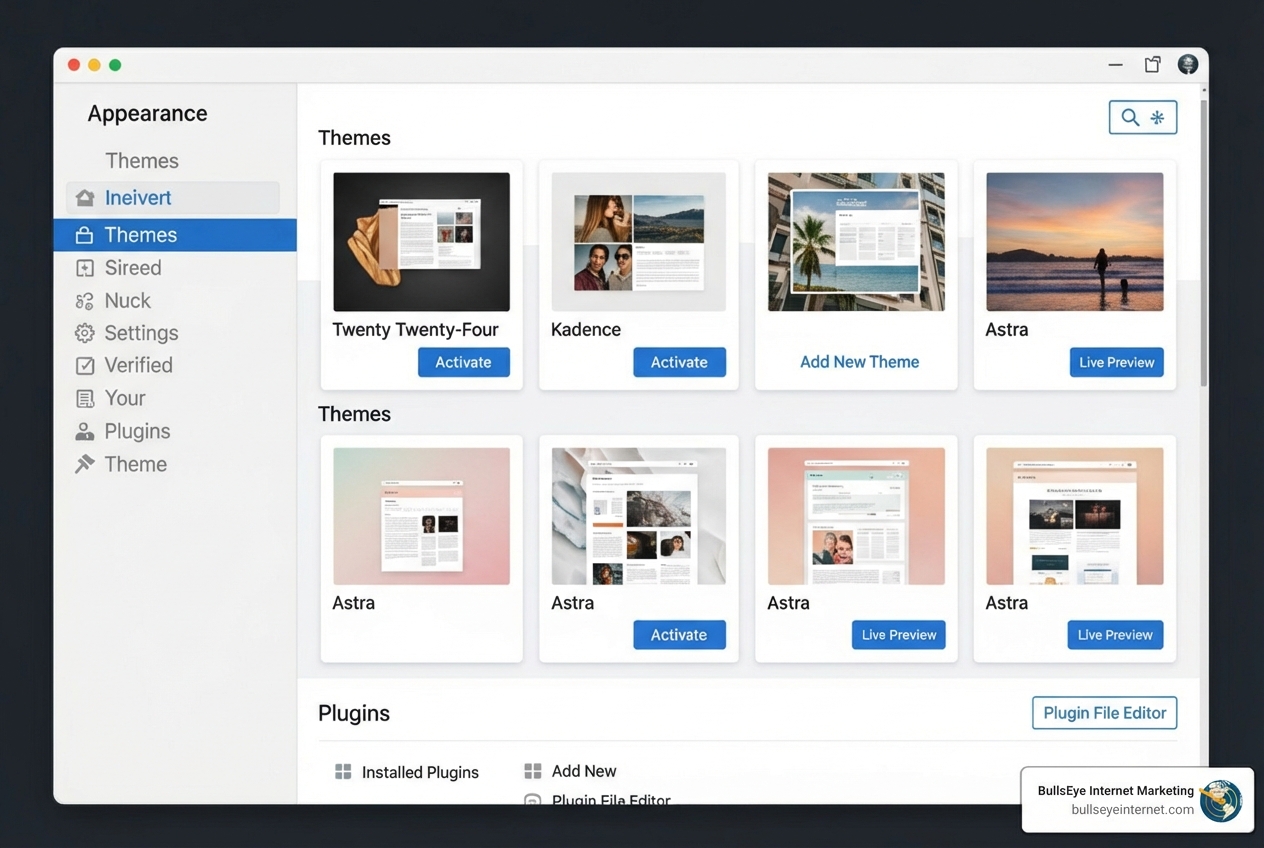Screen dimensions: 1264x848
Task: Open Installed Plugins link
Action: pos(420,772)
